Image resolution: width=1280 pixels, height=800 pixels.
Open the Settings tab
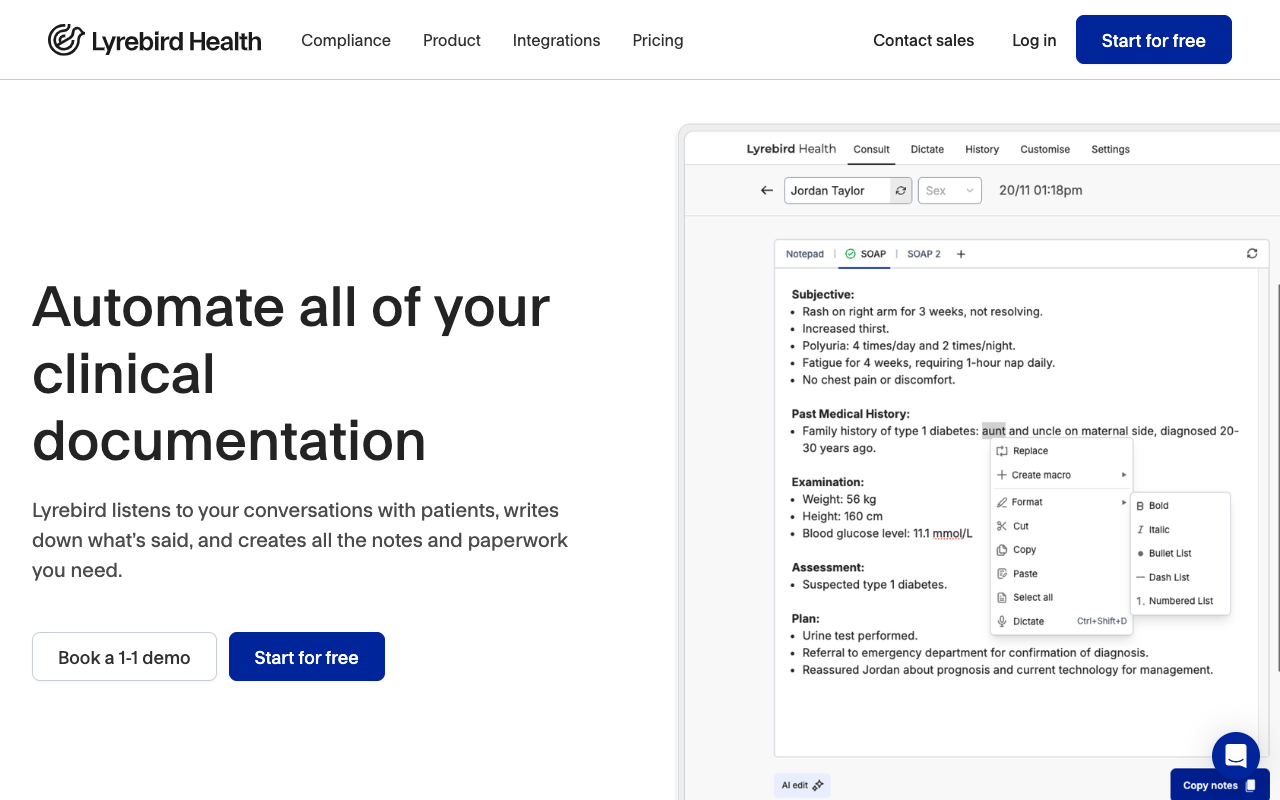1110,149
